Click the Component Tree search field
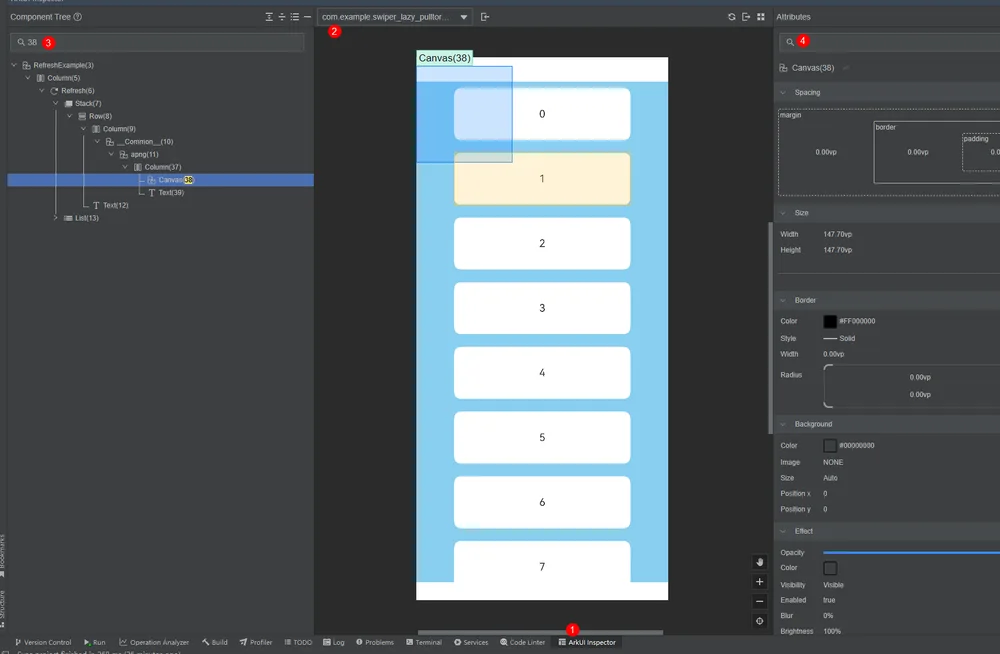The height and width of the screenshot is (654, 1000). 157,42
